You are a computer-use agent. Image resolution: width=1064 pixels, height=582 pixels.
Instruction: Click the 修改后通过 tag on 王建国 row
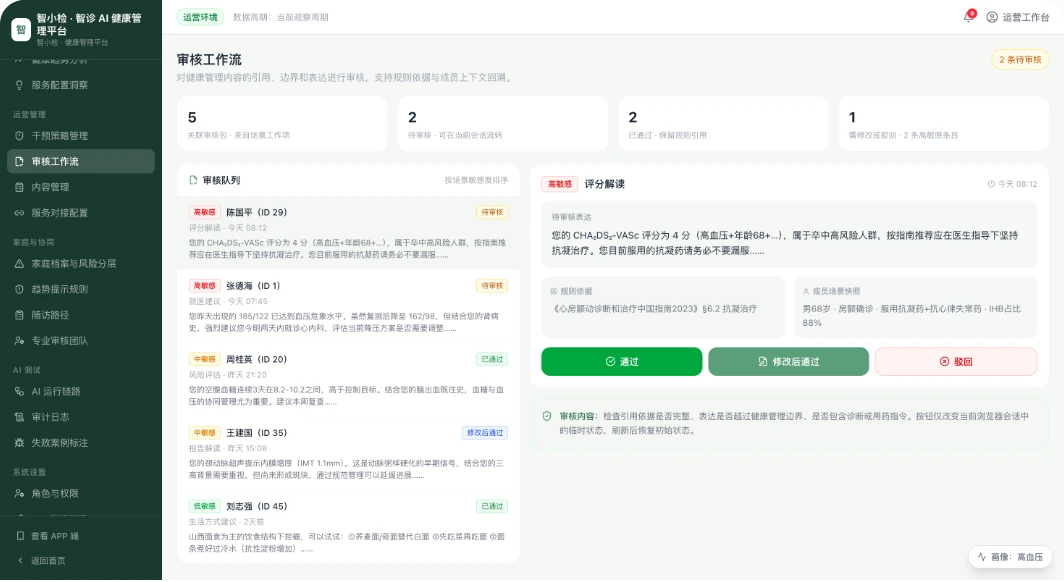[484, 433]
